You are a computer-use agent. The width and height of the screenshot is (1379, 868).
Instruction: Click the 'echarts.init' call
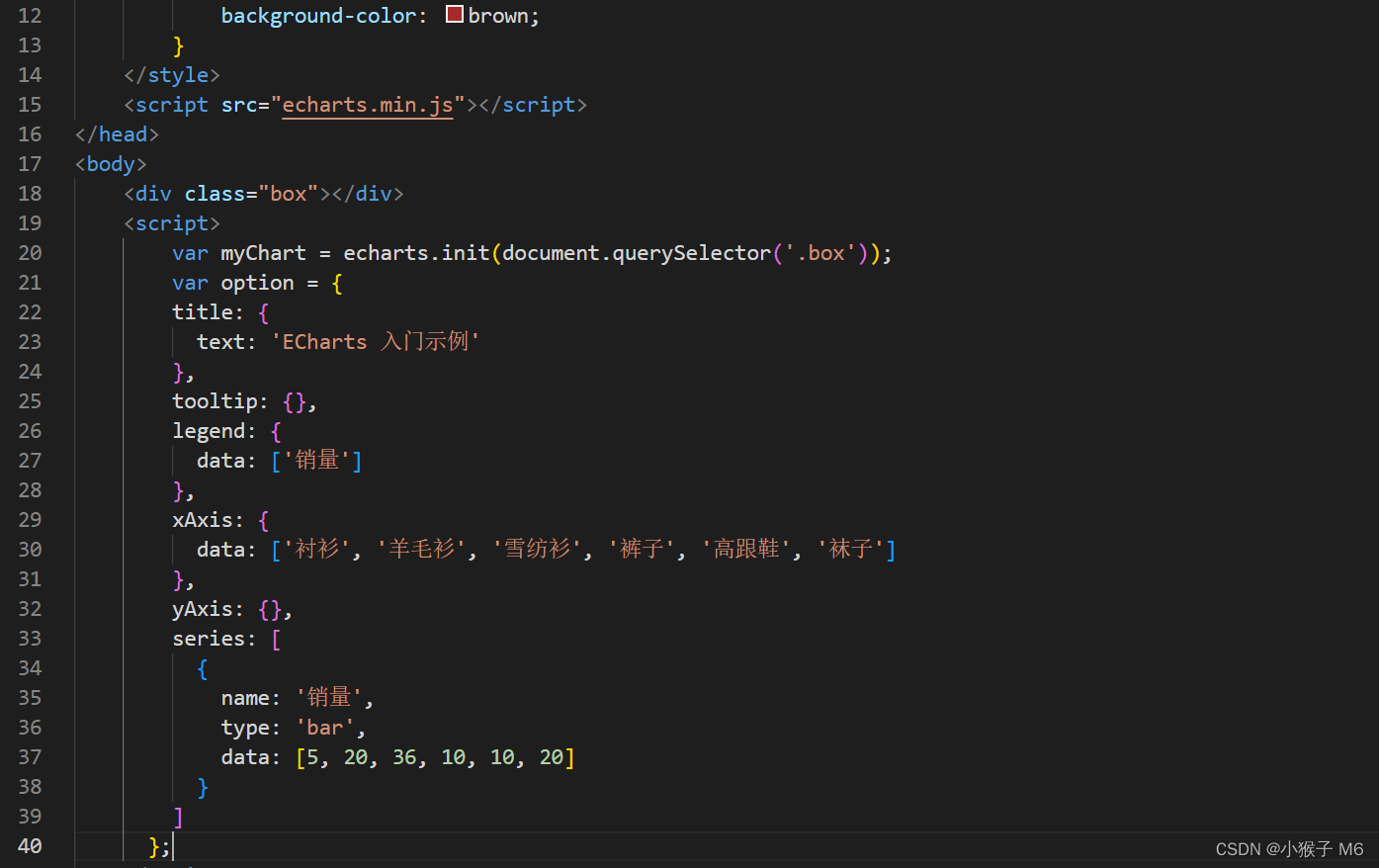pyautogui.click(x=416, y=253)
